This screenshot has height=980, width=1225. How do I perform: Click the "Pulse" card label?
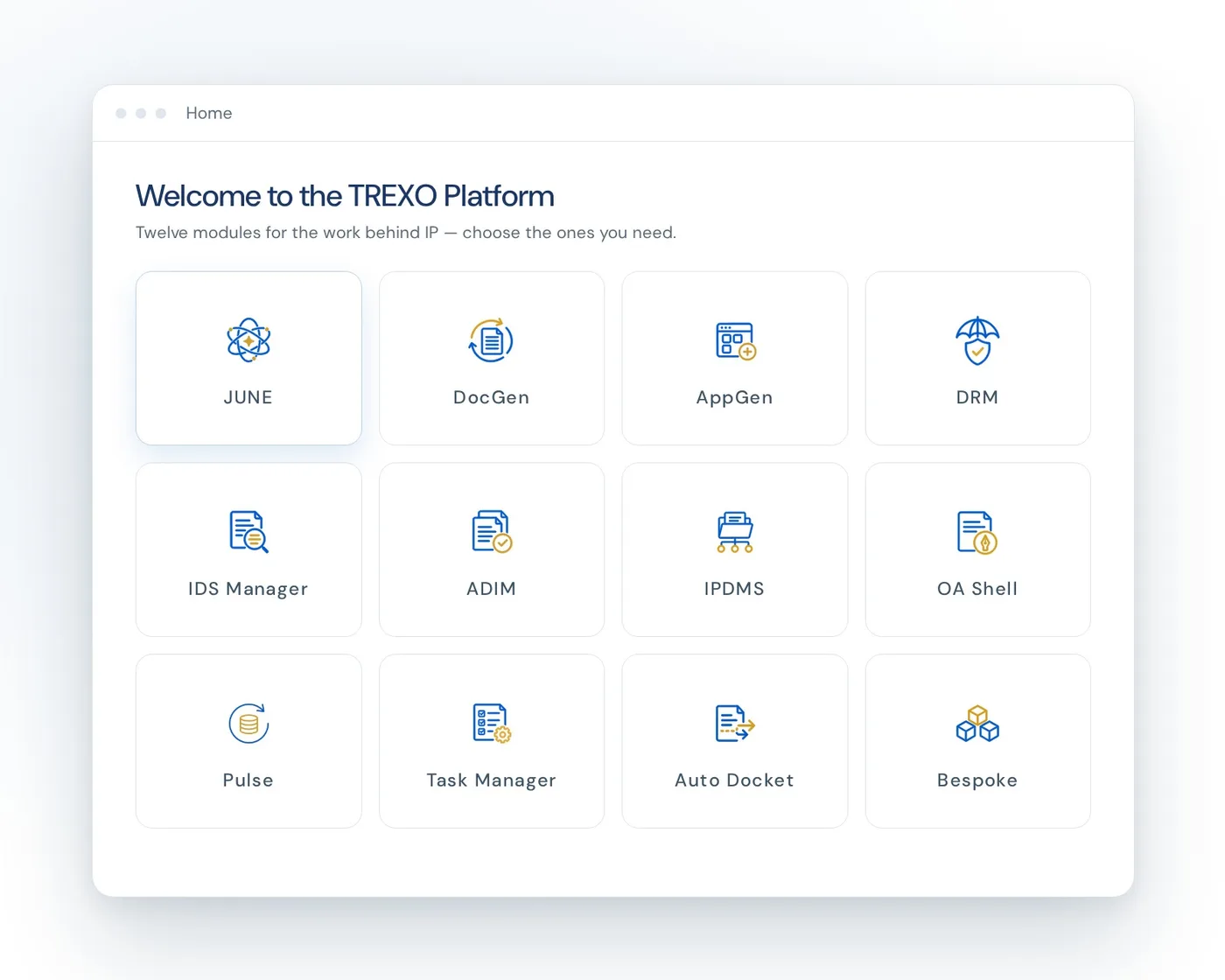point(248,780)
